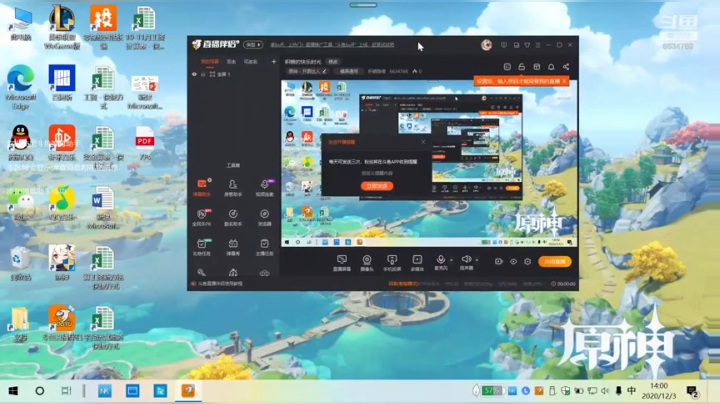Open the hamburger menu in the title bar
Screen dimensions: 720x404
pos(538,45)
